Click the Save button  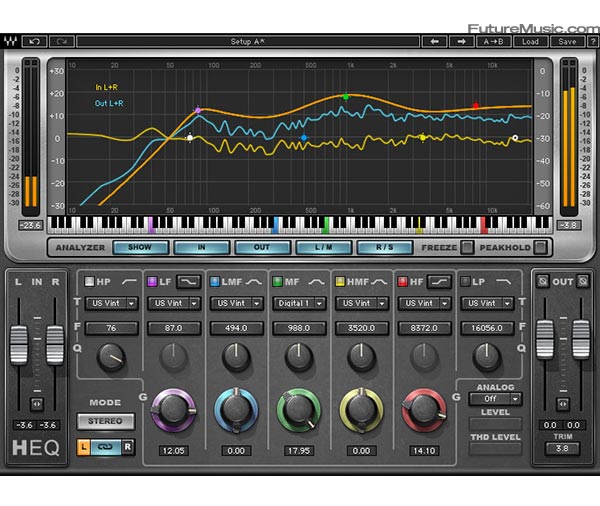(x=567, y=41)
